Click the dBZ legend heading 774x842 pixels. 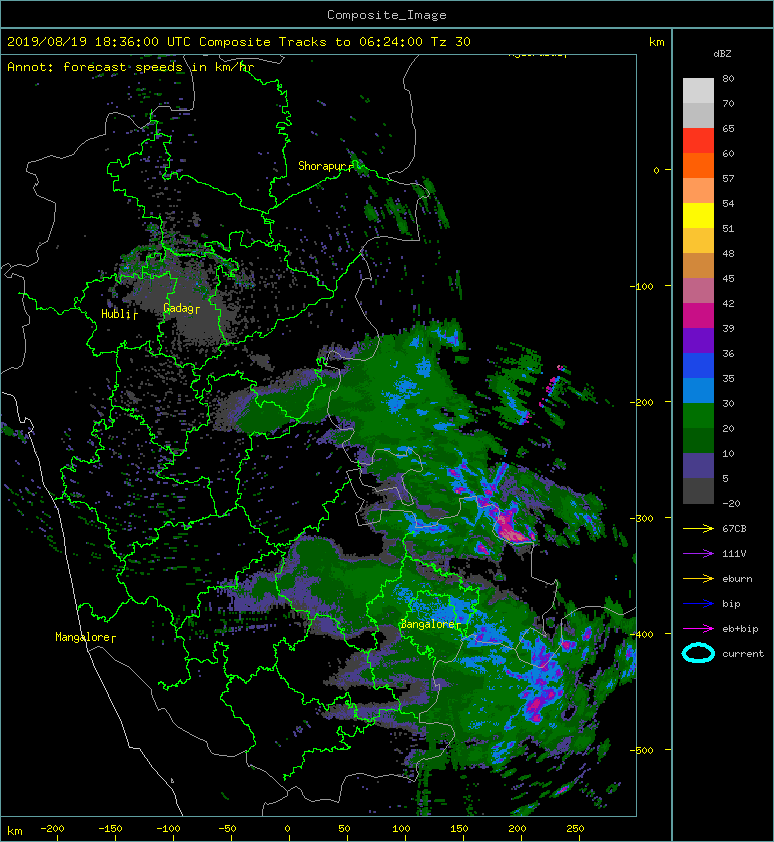click(x=722, y=54)
